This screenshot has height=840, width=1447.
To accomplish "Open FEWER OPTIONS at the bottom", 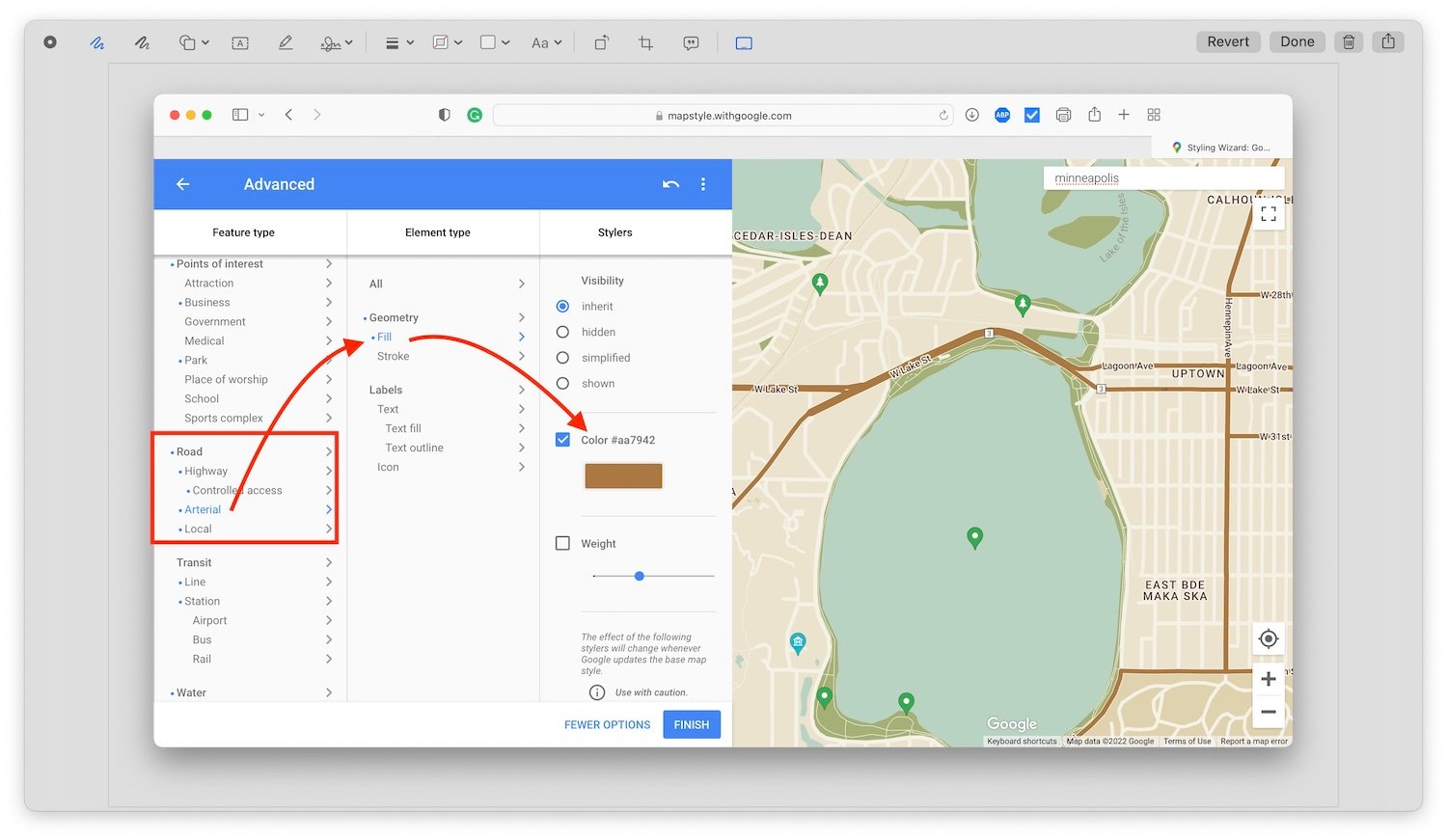I will click(x=607, y=724).
